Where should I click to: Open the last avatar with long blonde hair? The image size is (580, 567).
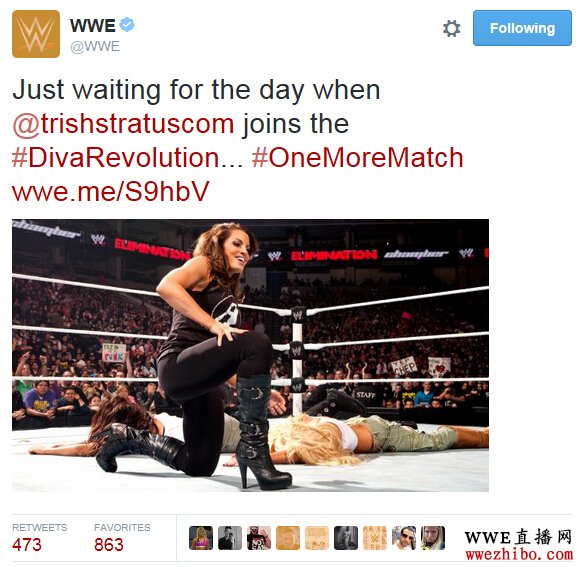(433, 538)
